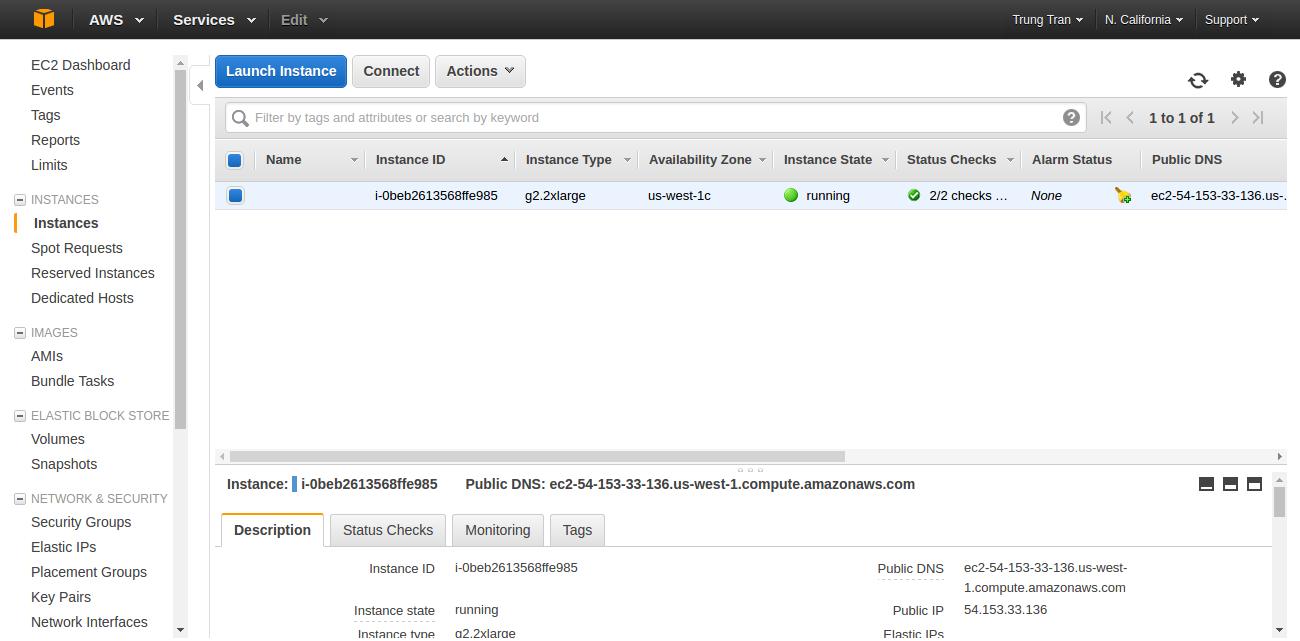
Task: Open the Services dropdown menu
Action: pyautogui.click(x=214, y=19)
